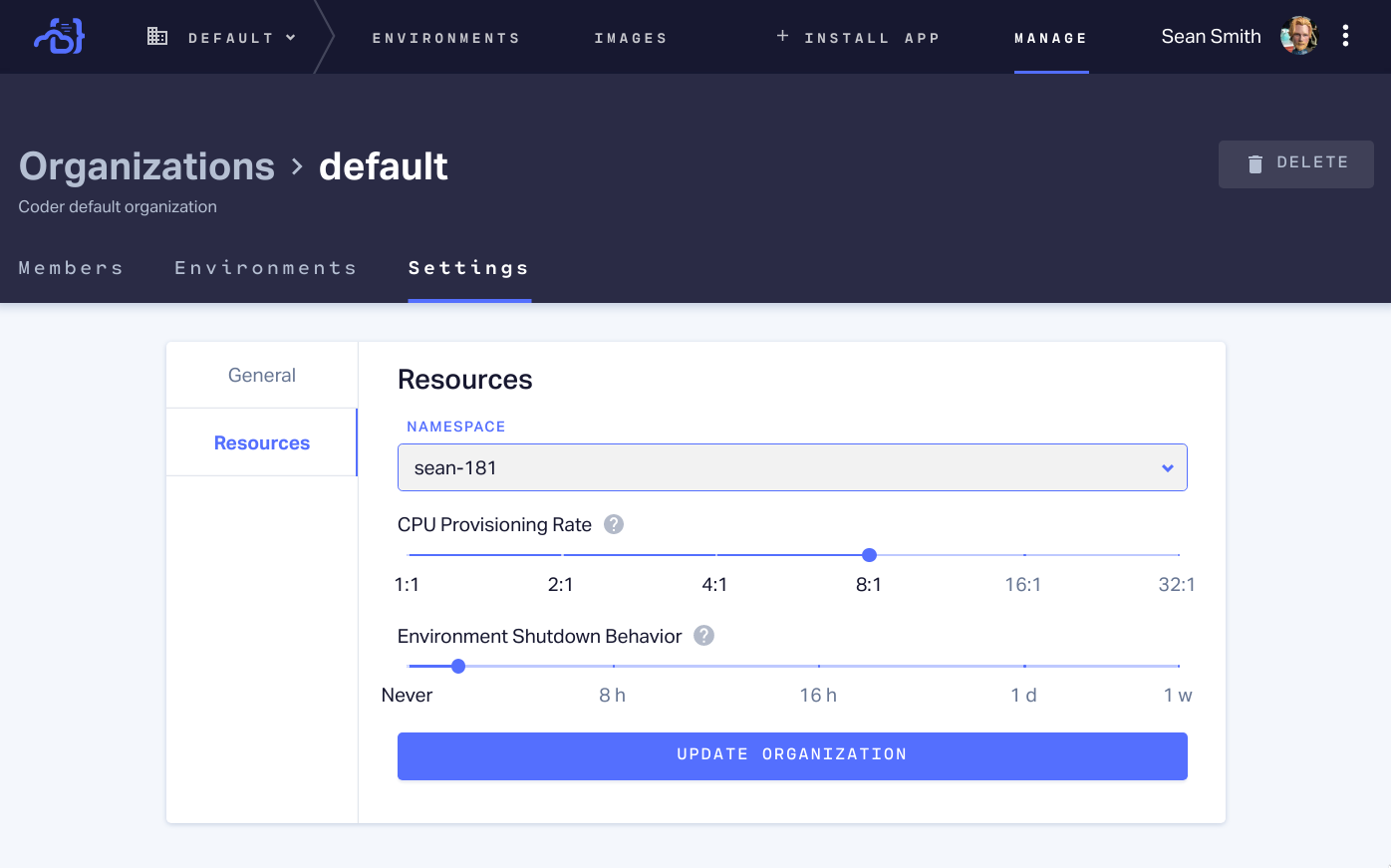Click the shutdown behavior slider handle
Viewport: 1391px width, 868px height.
pos(458,666)
